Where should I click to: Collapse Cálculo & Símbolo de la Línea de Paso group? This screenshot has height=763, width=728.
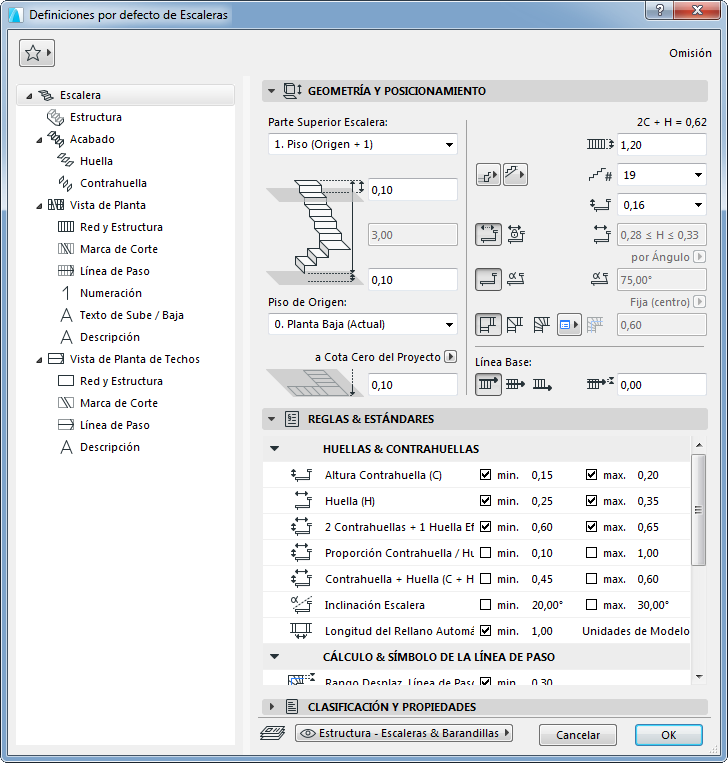tap(275, 657)
